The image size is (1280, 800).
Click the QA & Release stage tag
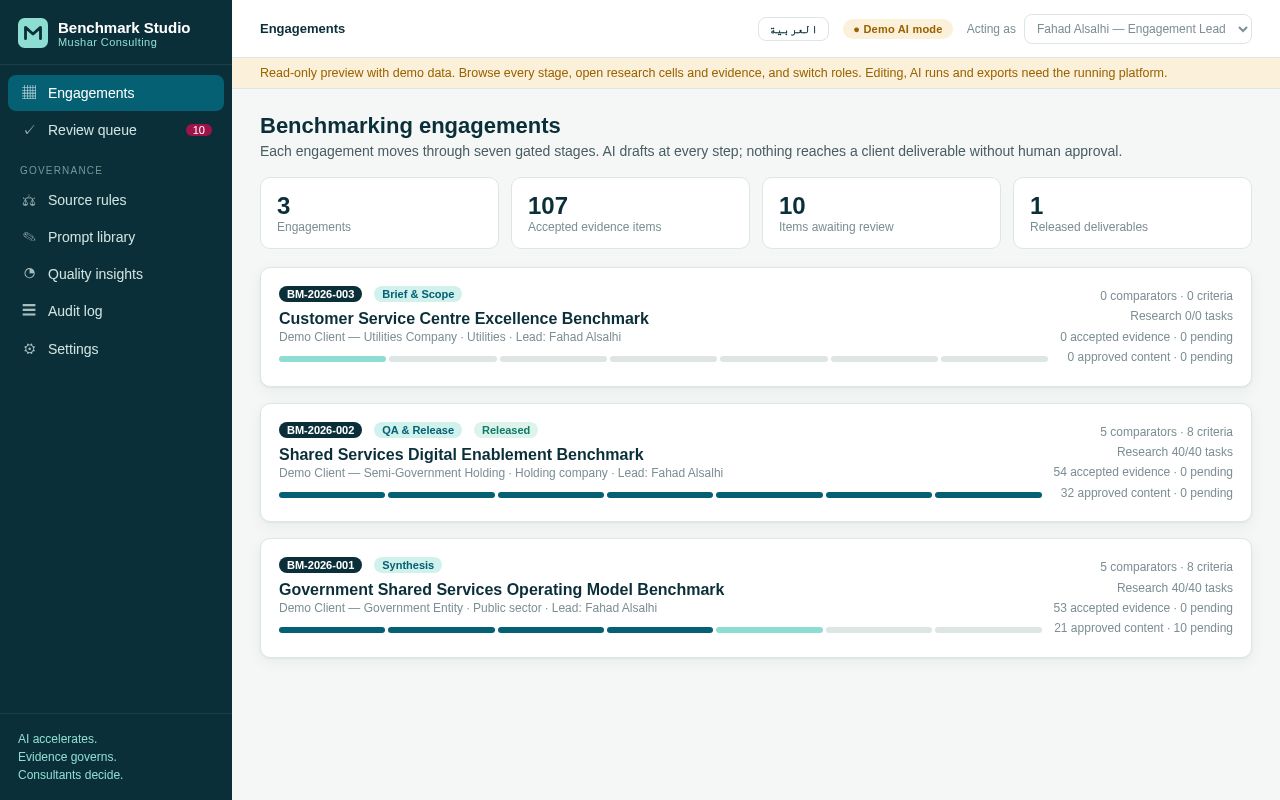[418, 430]
